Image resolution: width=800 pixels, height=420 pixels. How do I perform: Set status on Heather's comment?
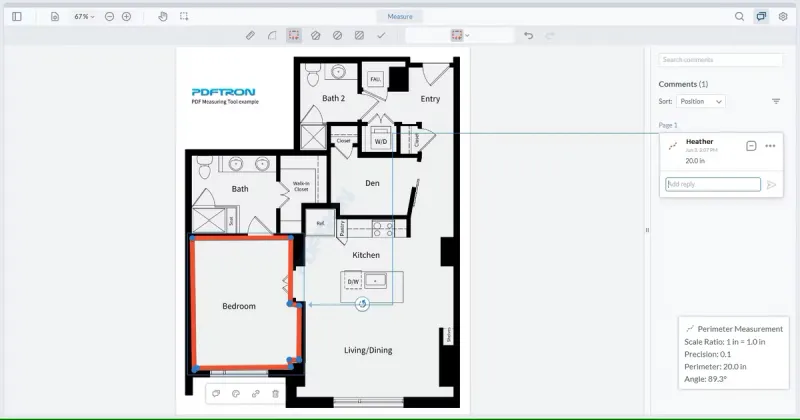(751, 146)
